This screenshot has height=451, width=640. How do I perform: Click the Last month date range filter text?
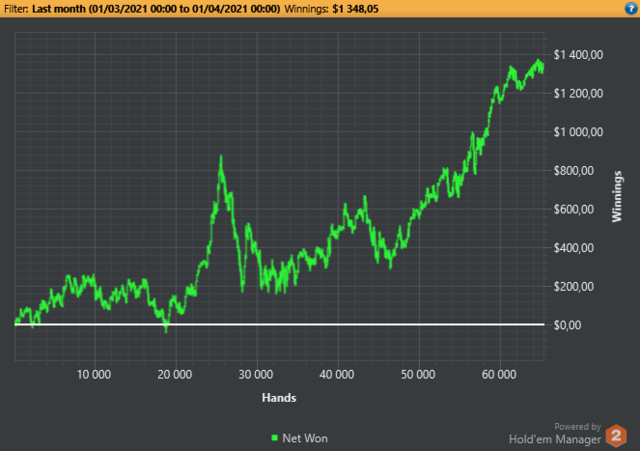tap(156, 9)
